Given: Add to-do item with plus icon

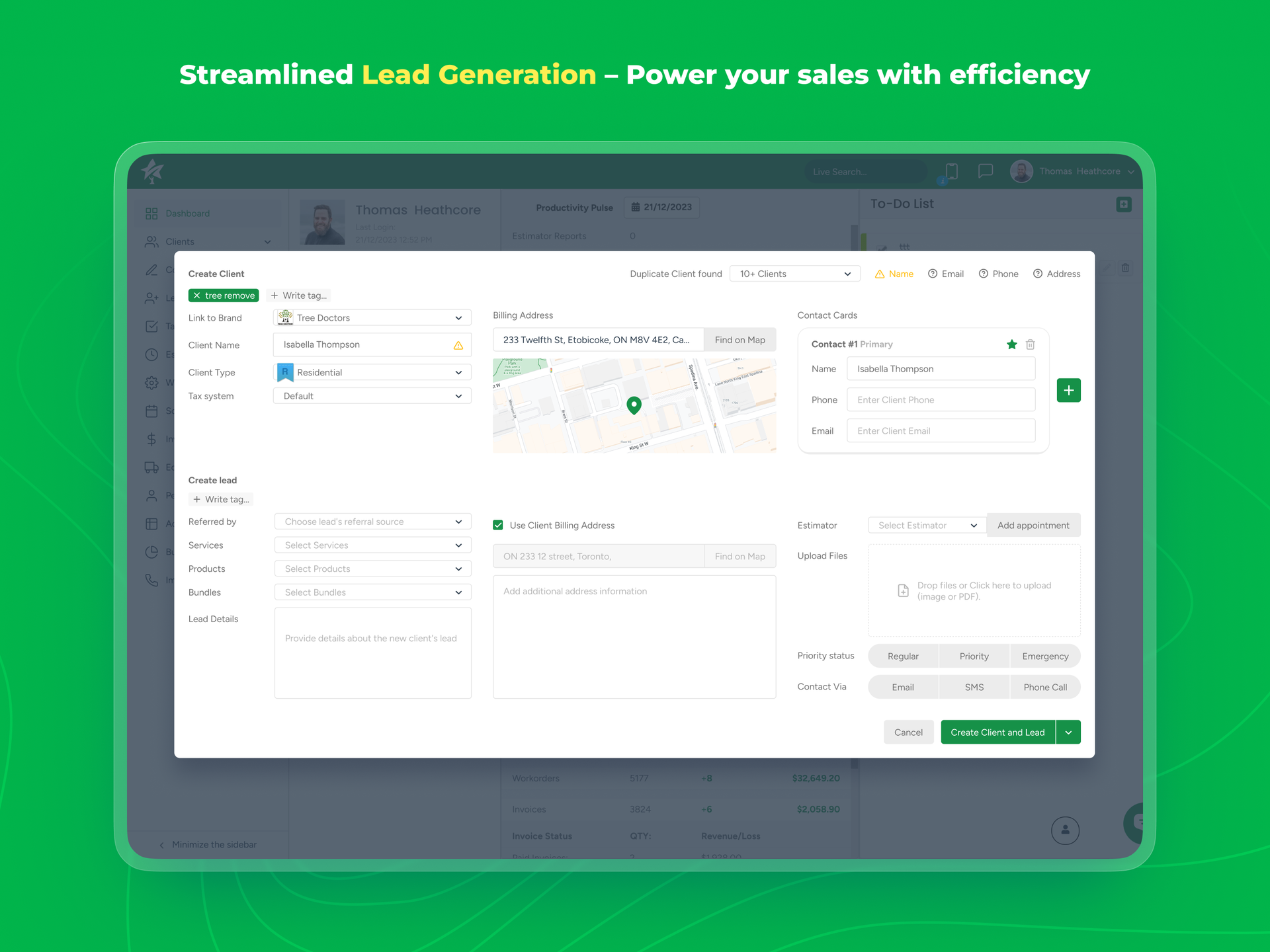Looking at the screenshot, I should pyautogui.click(x=1123, y=204).
